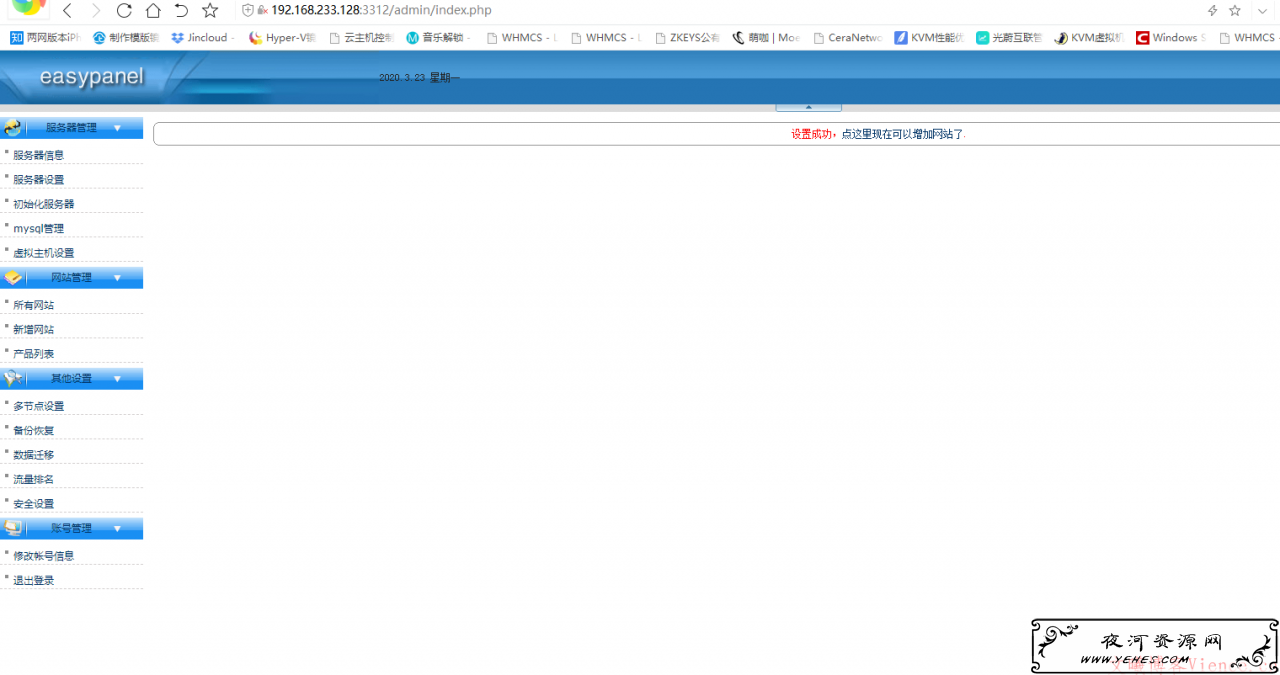View 流量排名 page
1280x675 pixels.
point(34,480)
